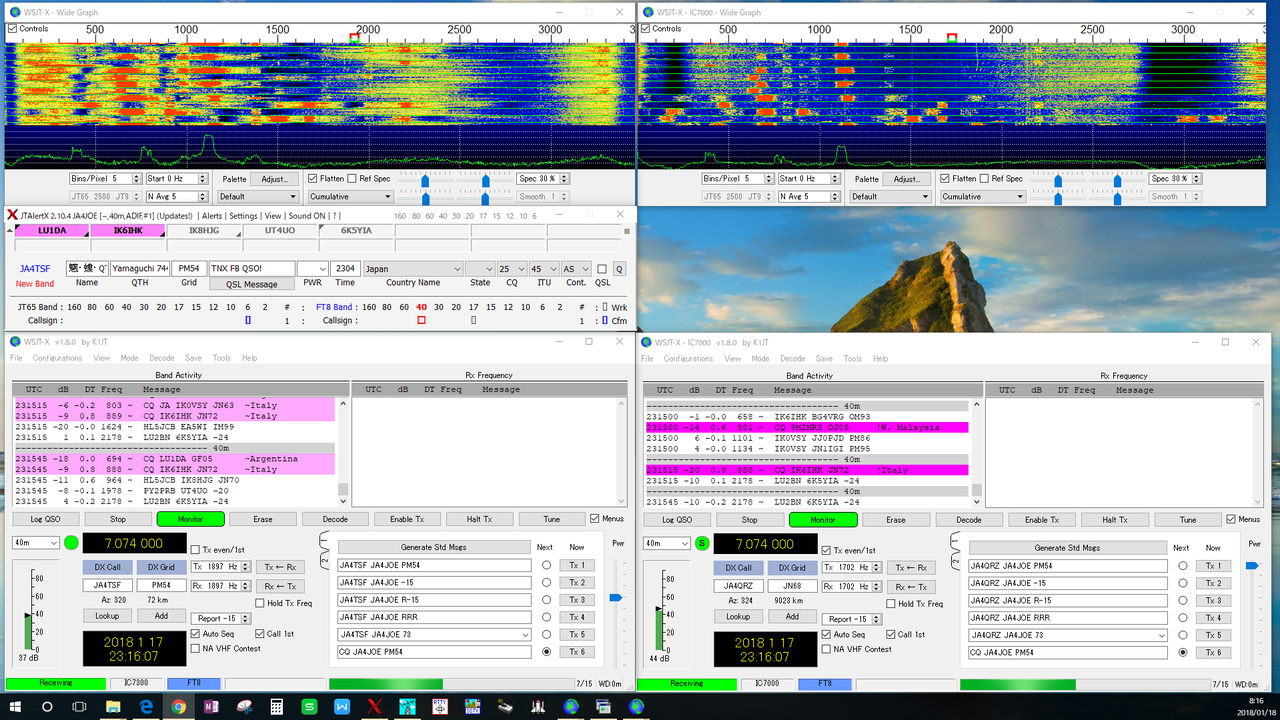
Task: Open Tools menu in IC7000 WSJT-X window
Action: [x=852, y=358]
